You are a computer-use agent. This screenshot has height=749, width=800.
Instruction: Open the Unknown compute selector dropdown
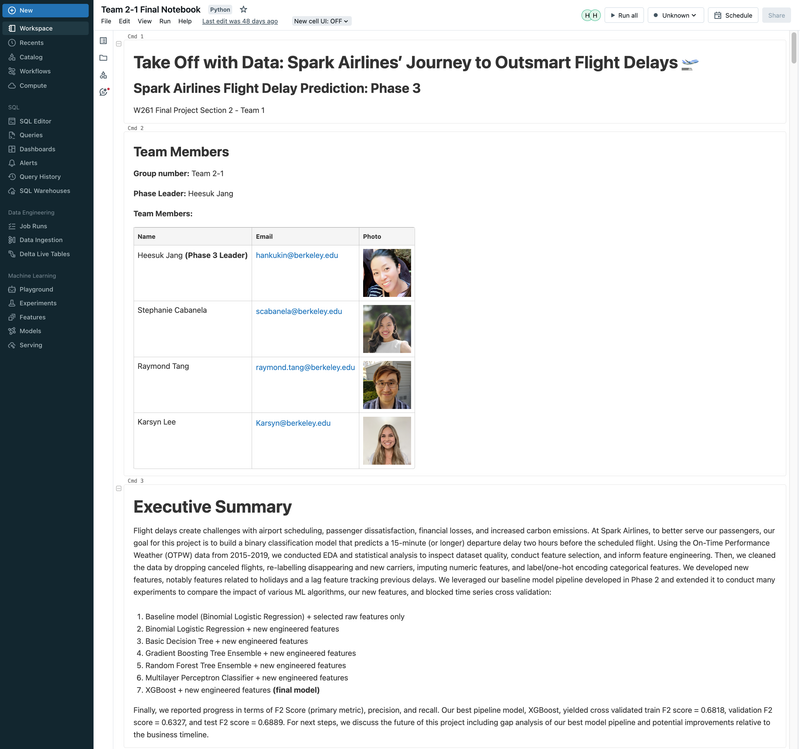coord(674,14)
